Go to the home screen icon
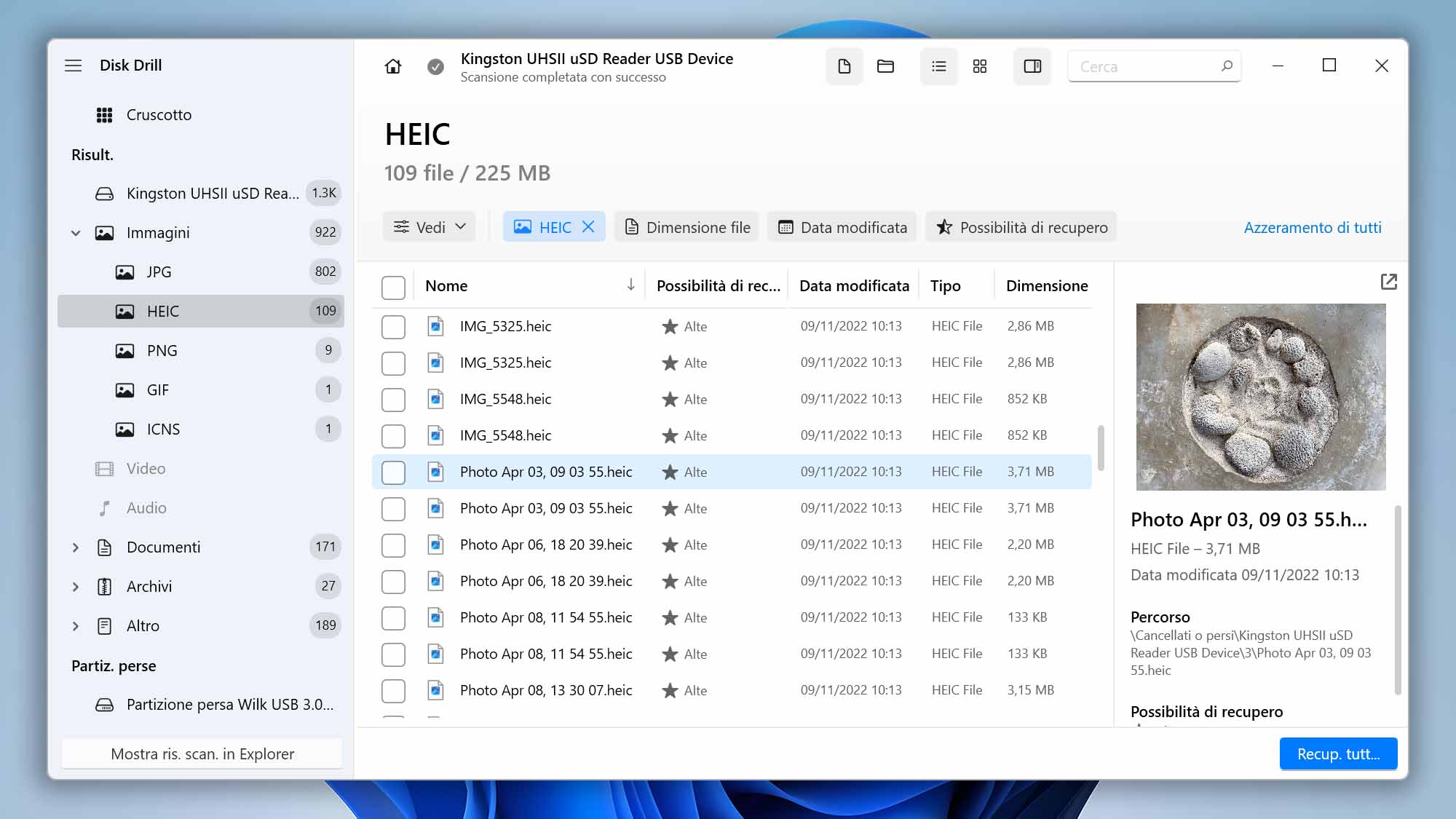This screenshot has height=819, width=1456. [393, 66]
